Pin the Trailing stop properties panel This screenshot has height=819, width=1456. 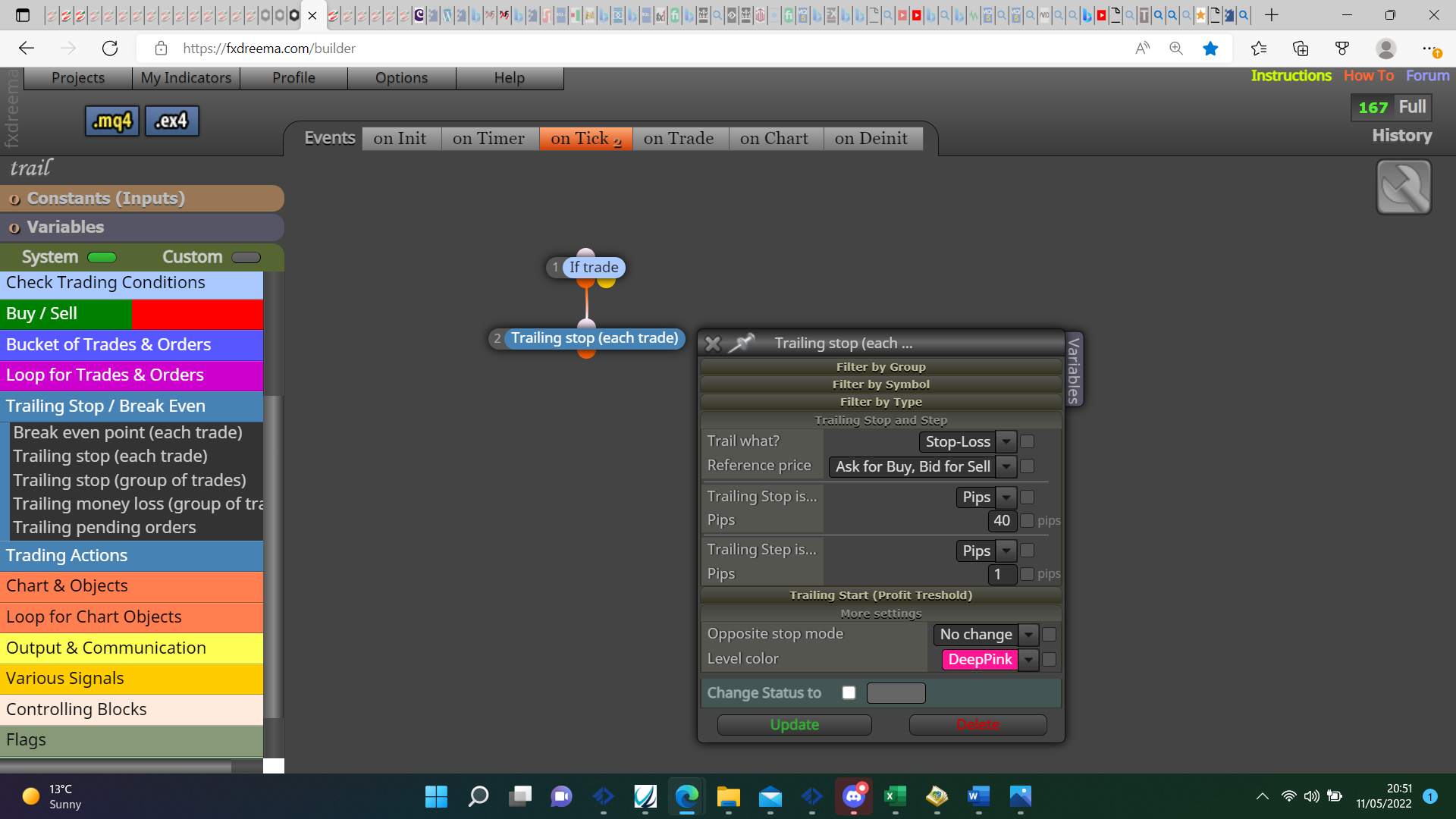click(x=742, y=343)
